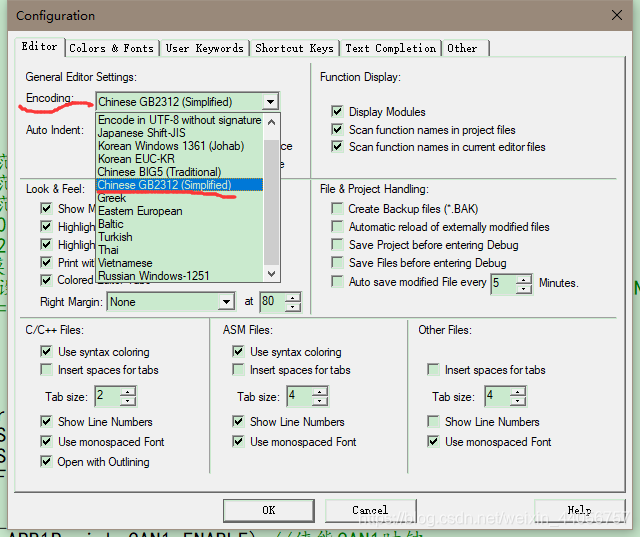Image resolution: width=640 pixels, height=537 pixels.
Task: Choose Thai encoding
Action: 180,250
